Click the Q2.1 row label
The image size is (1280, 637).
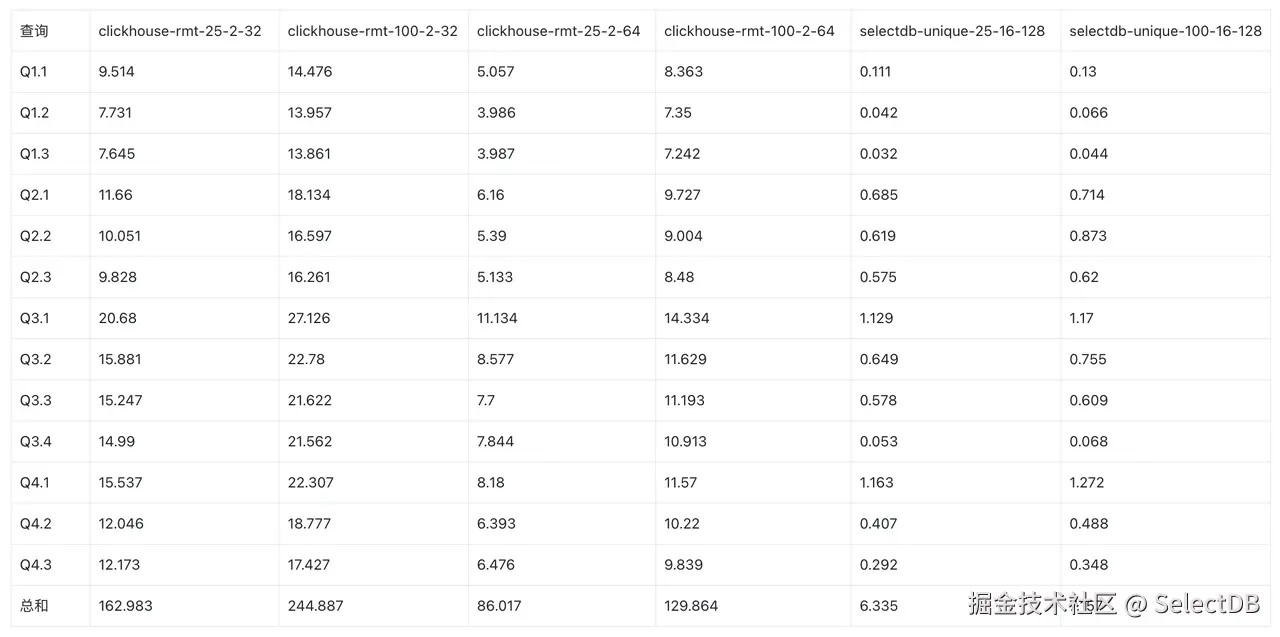35,195
